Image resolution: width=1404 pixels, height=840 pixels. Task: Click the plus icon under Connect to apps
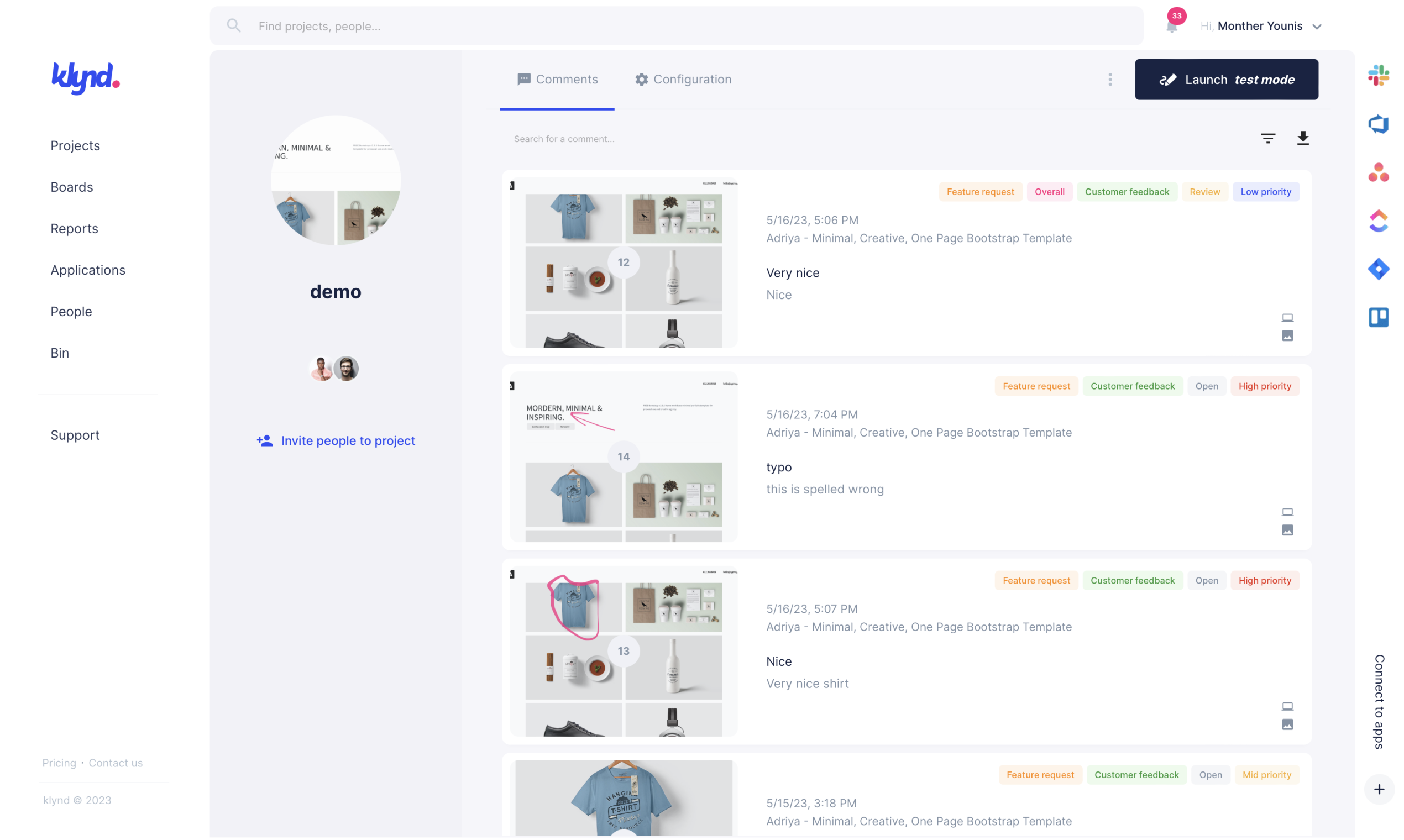pos(1379,789)
